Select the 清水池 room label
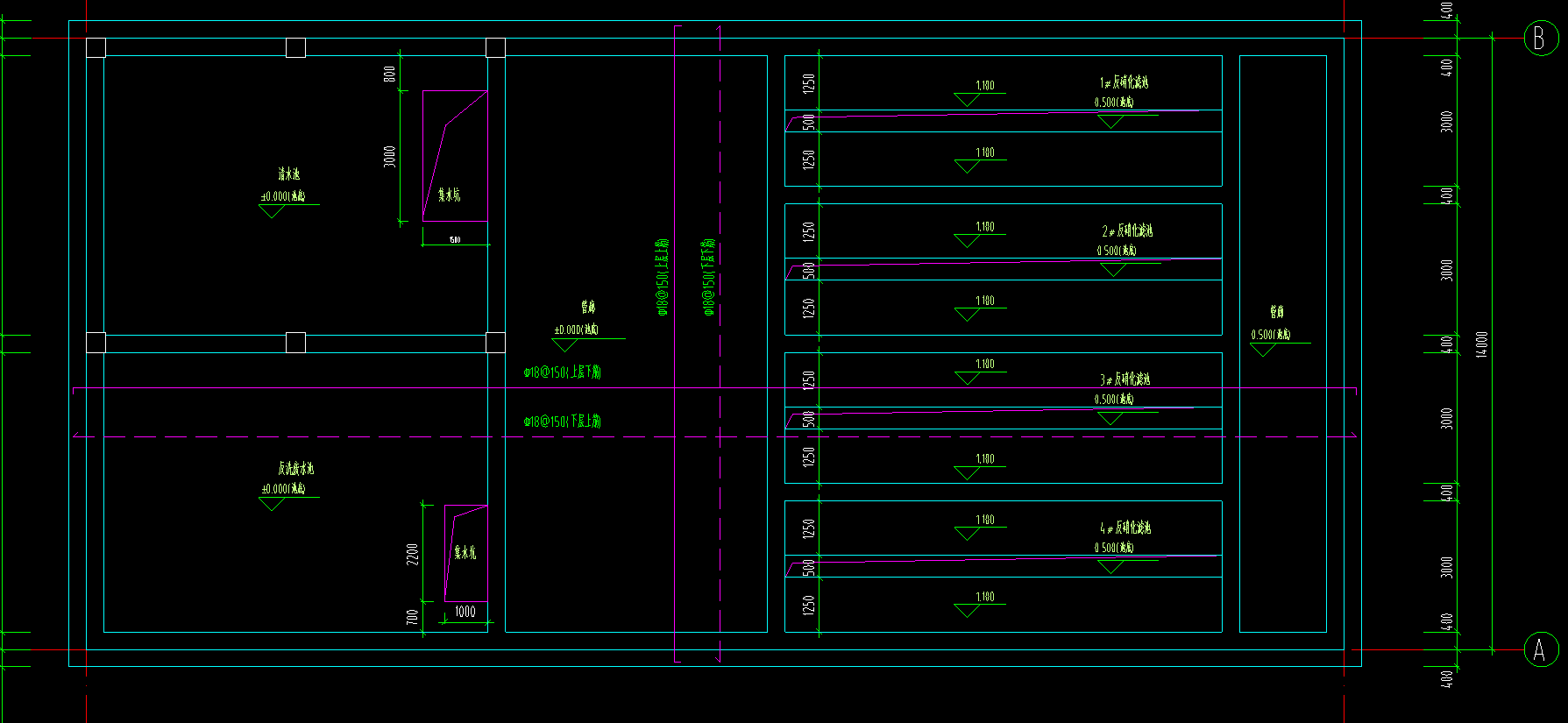This screenshot has width=1568, height=723. point(289,174)
